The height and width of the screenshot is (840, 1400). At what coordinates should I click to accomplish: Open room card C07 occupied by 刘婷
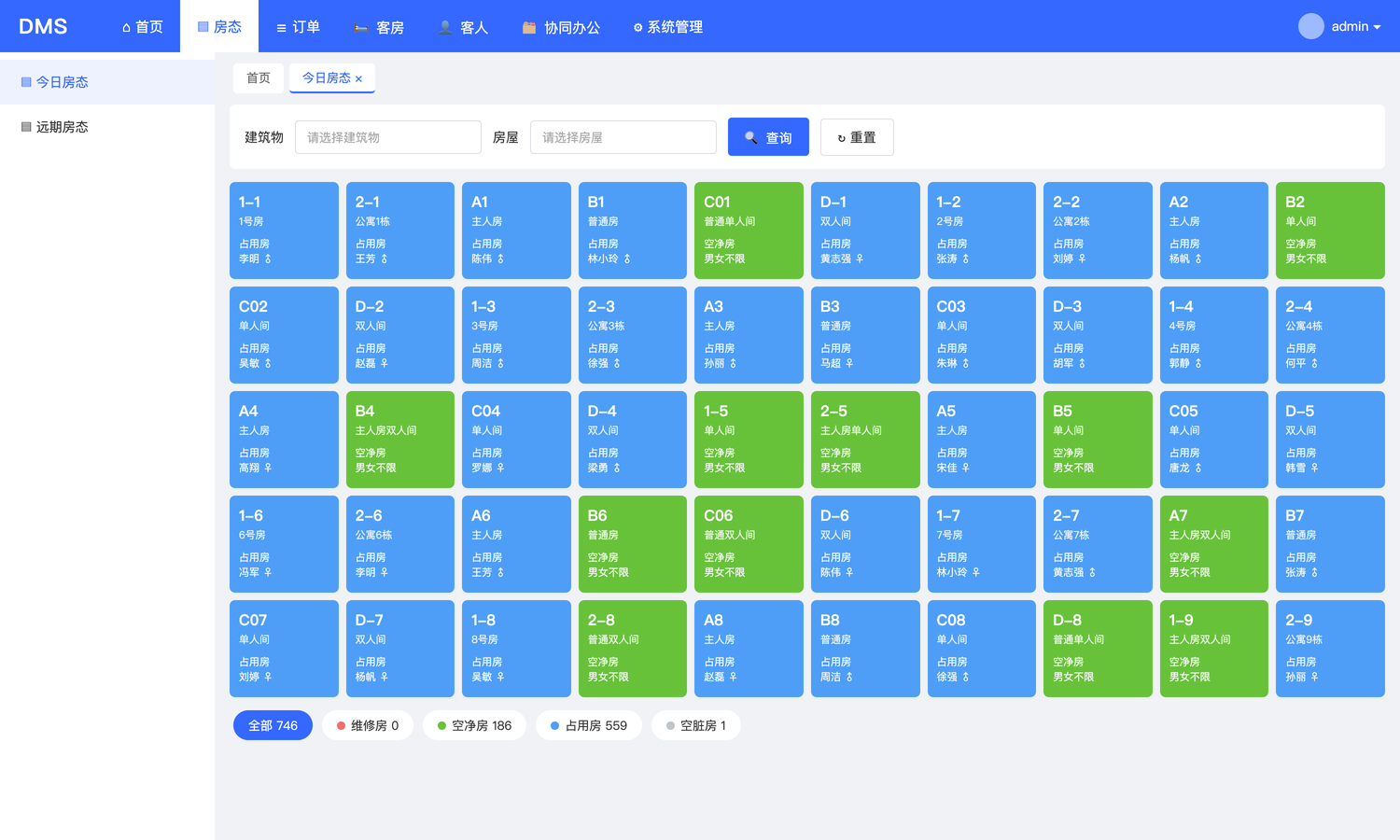click(x=284, y=649)
